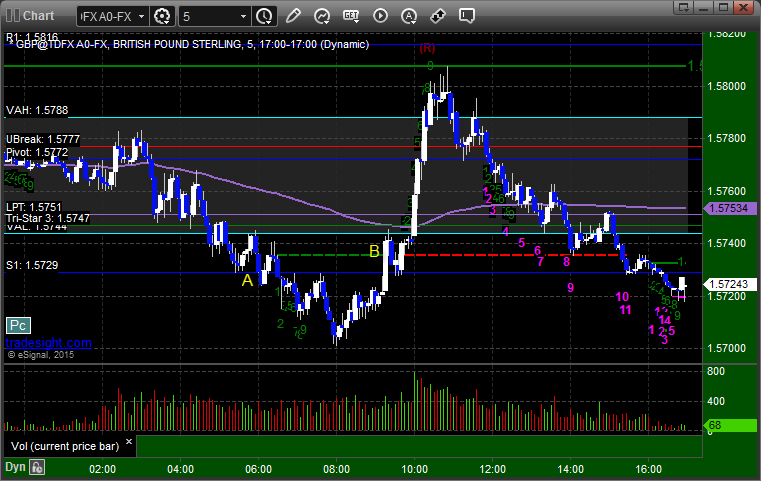Click the purple 1.57534 price marker

(x=730, y=209)
